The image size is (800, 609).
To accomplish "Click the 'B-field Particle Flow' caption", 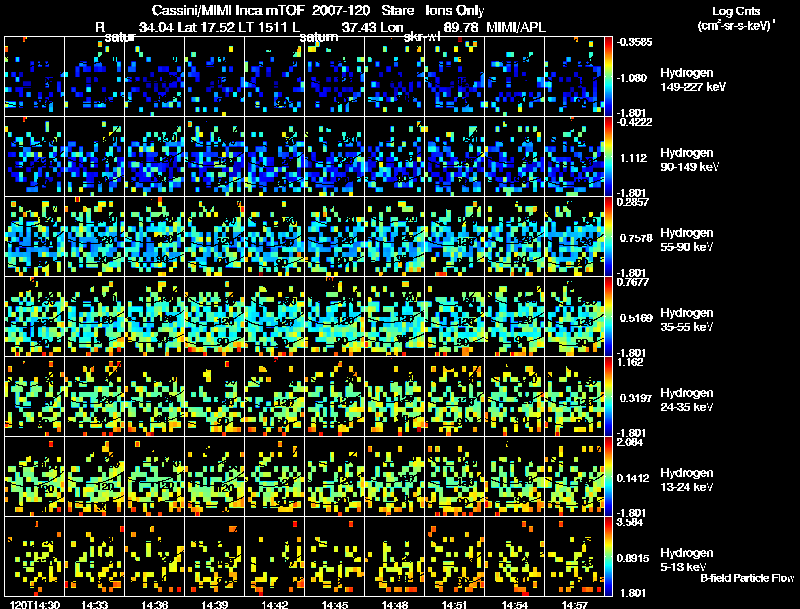I will tap(747, 578).
